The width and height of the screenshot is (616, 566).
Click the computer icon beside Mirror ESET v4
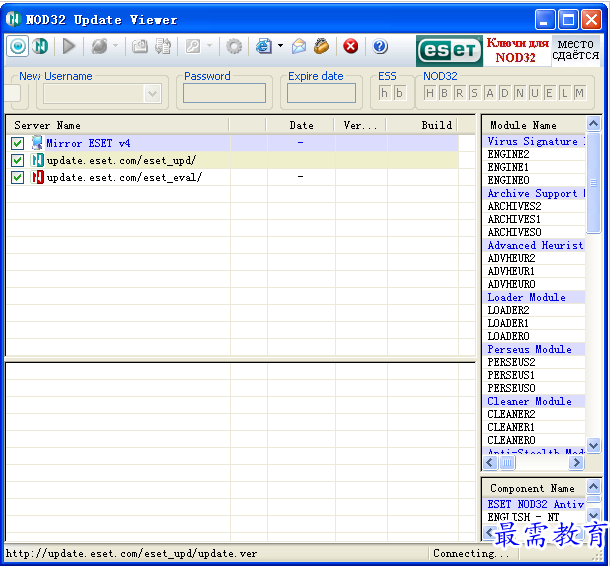click(x=37, y=143)
